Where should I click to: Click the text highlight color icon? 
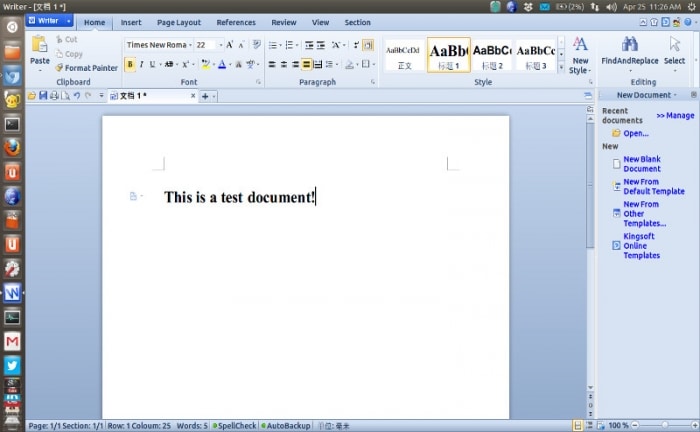(x=205, y=65)
